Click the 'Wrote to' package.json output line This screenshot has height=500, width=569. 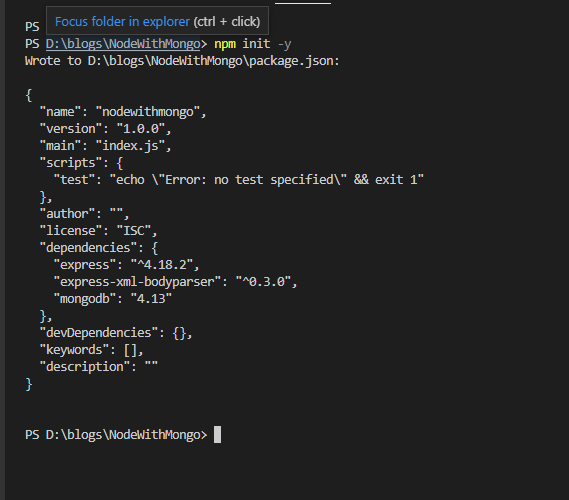[182, 61]
